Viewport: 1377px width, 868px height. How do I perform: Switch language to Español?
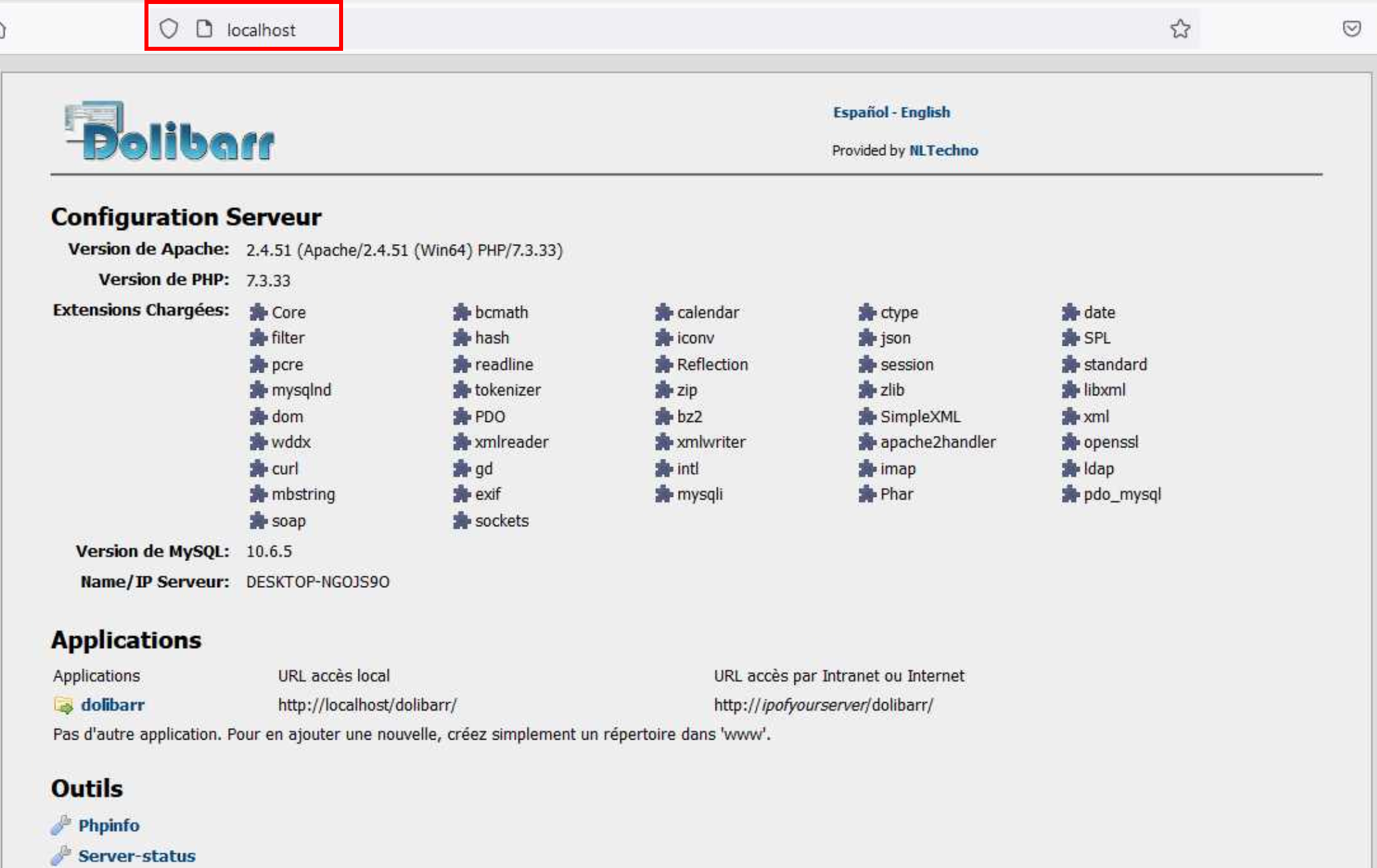[860, 112]
